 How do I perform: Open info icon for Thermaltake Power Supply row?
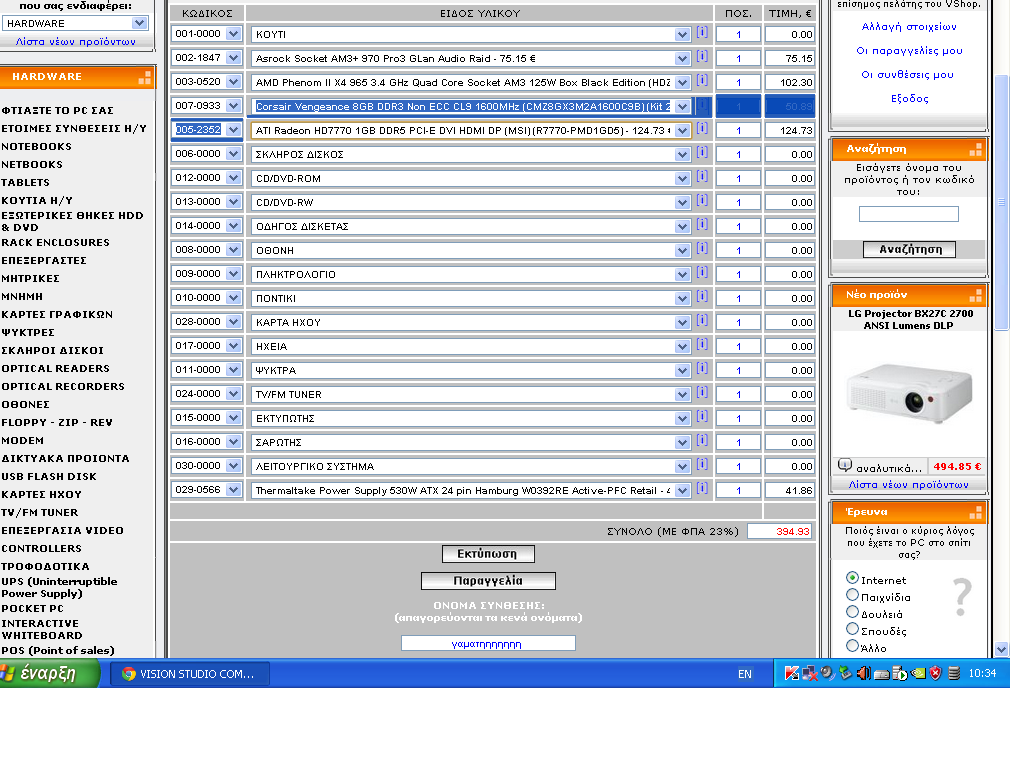[x=702, y=488]
